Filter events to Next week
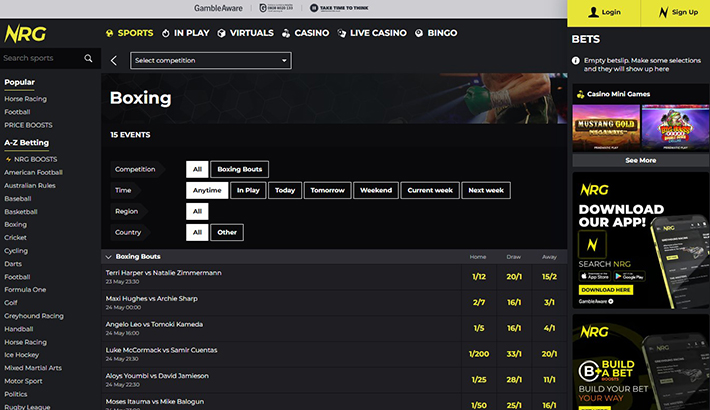 click(486, 190)
